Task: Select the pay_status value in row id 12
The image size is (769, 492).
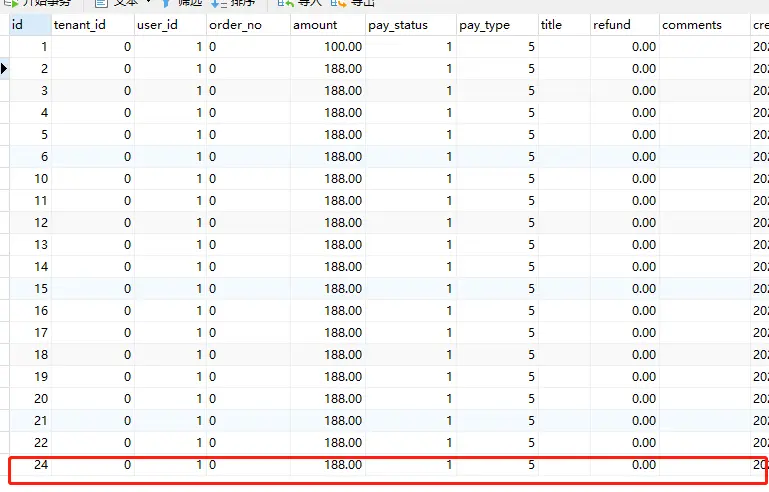Action: point(411,223)
